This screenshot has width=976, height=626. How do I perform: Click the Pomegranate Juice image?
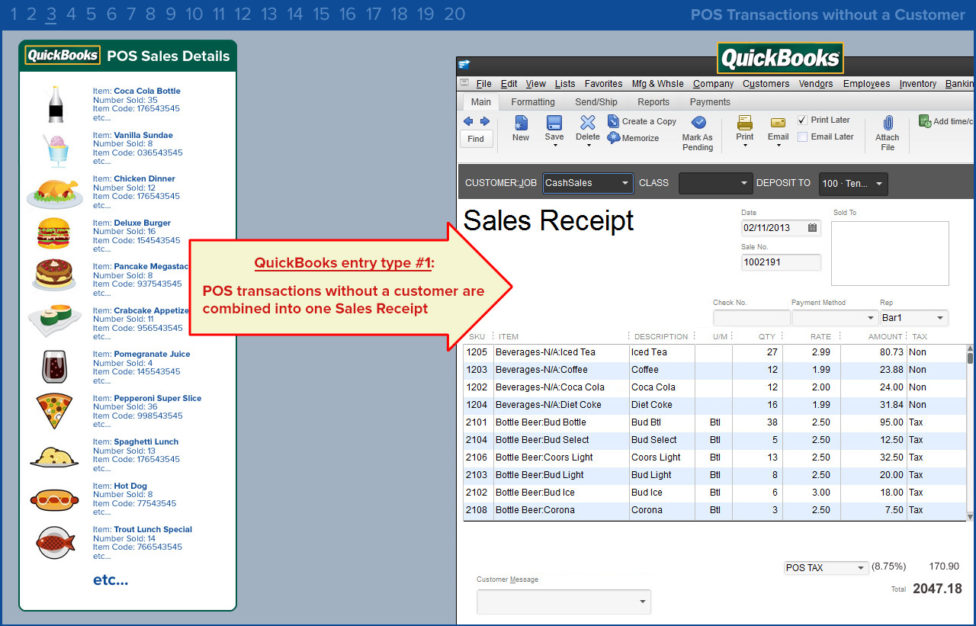pyautogui.click(x=55, y=366)
